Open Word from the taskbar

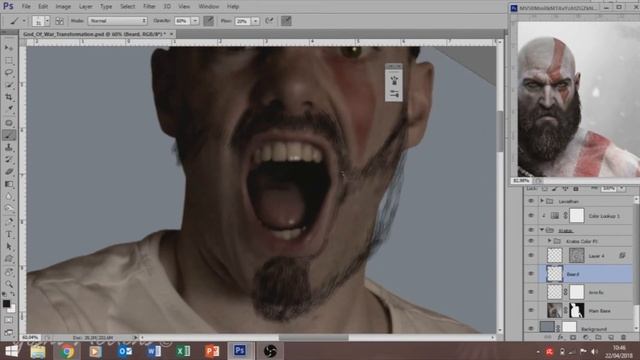click(x=154, y=351)
